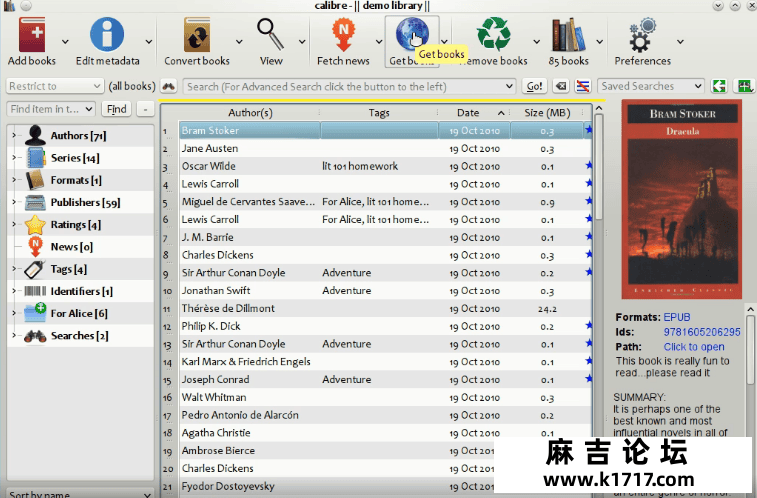Select the For Alice category icon
757x498 pixels.
[x=35, y=313]
